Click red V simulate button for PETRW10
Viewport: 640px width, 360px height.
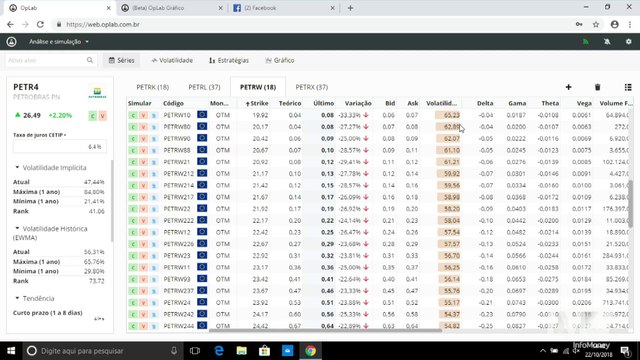click(x=143, y=116)
